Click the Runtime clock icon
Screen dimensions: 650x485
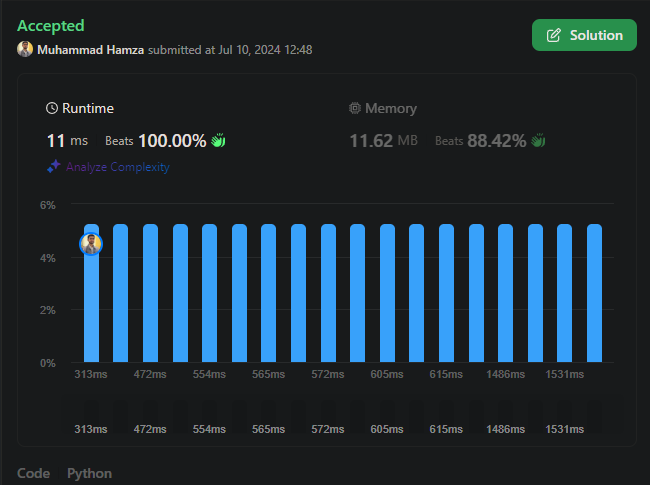pyautogui.click(x=53, y=108)
